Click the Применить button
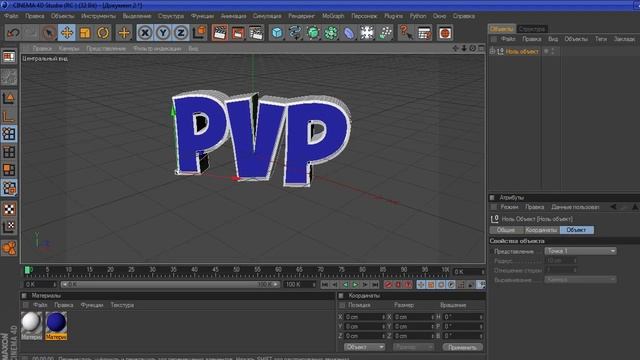This screenshot has height=360, width=640. pos(462,347)
